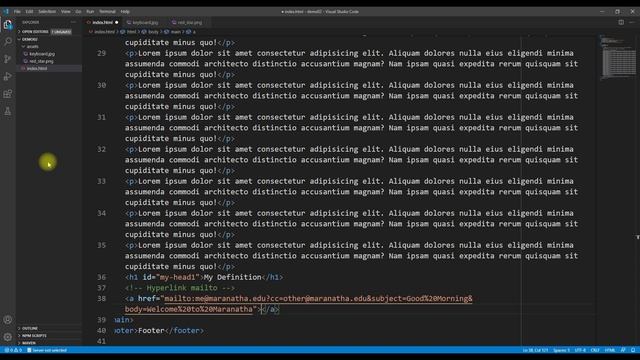
Task: Click the 'Hyperlink mailto' comment line
Action: (180, 288)
